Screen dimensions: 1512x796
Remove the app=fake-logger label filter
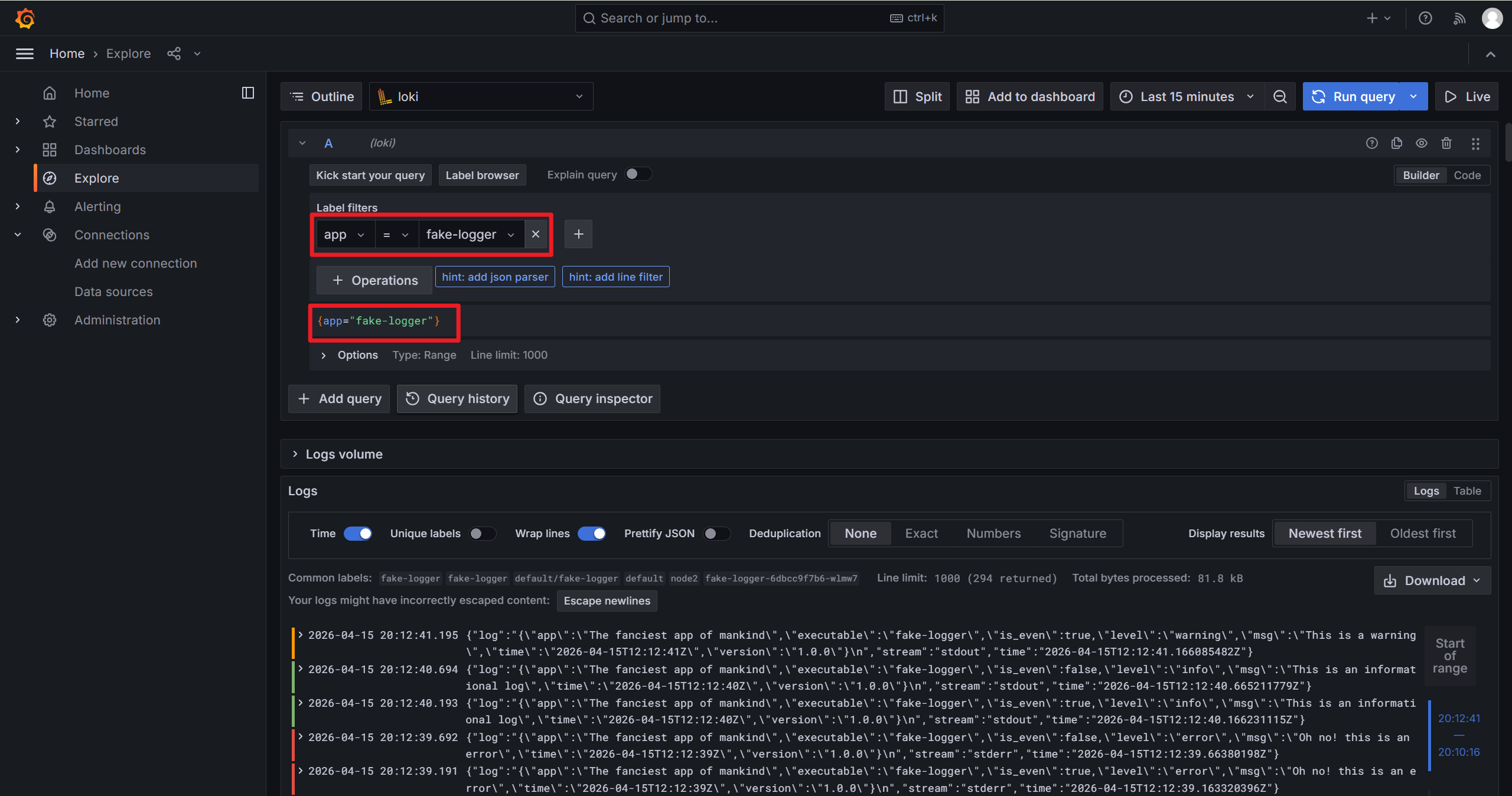[x=536, y=235]
